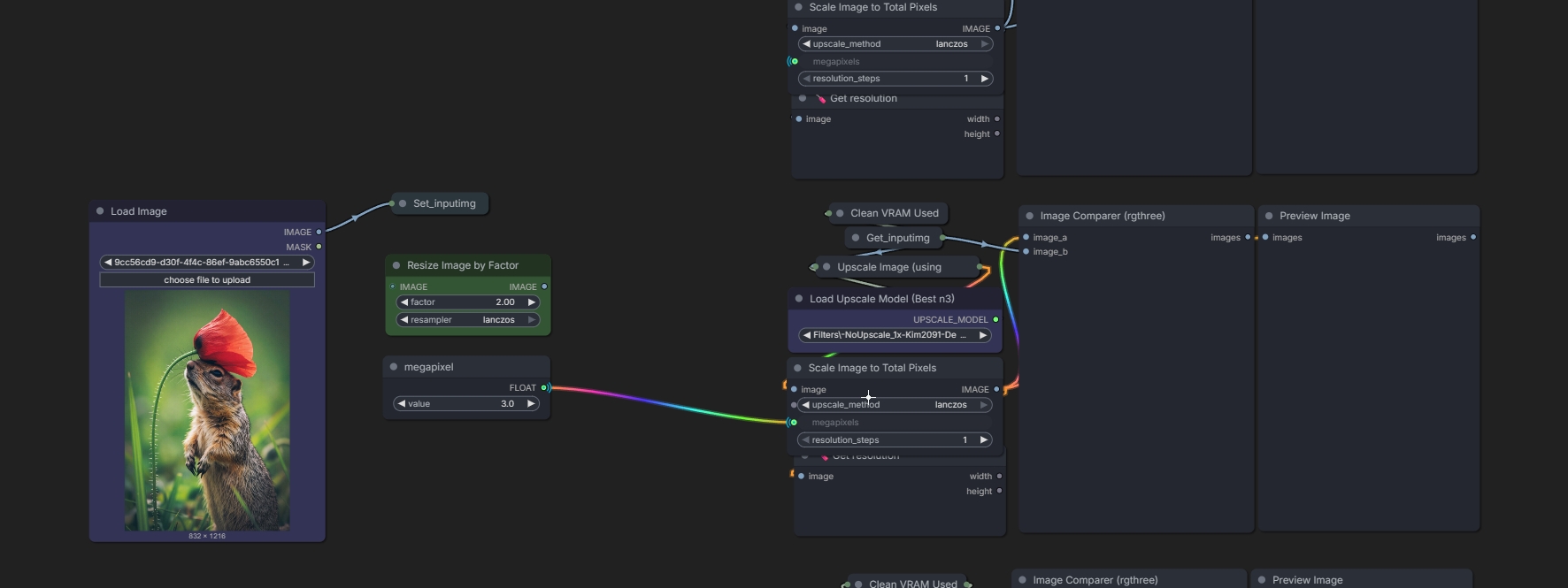
Task: Click the image_b input port on Image Comparer
Action: 1026,251
